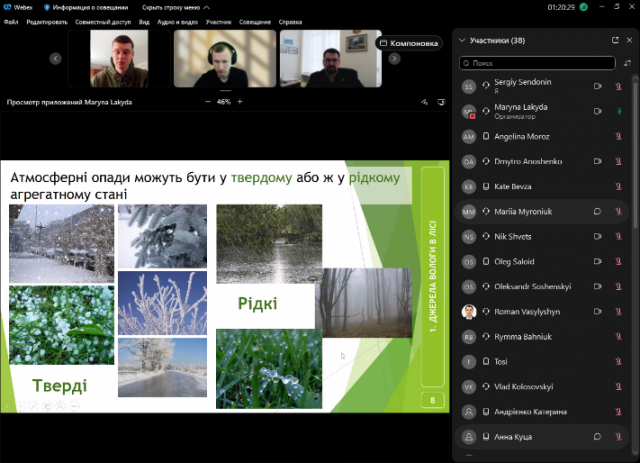Image resolution: width=640 pixels, height=463 pixels.
Task: Open the annotate icon above shared content
Action: [x=424, y=102]
